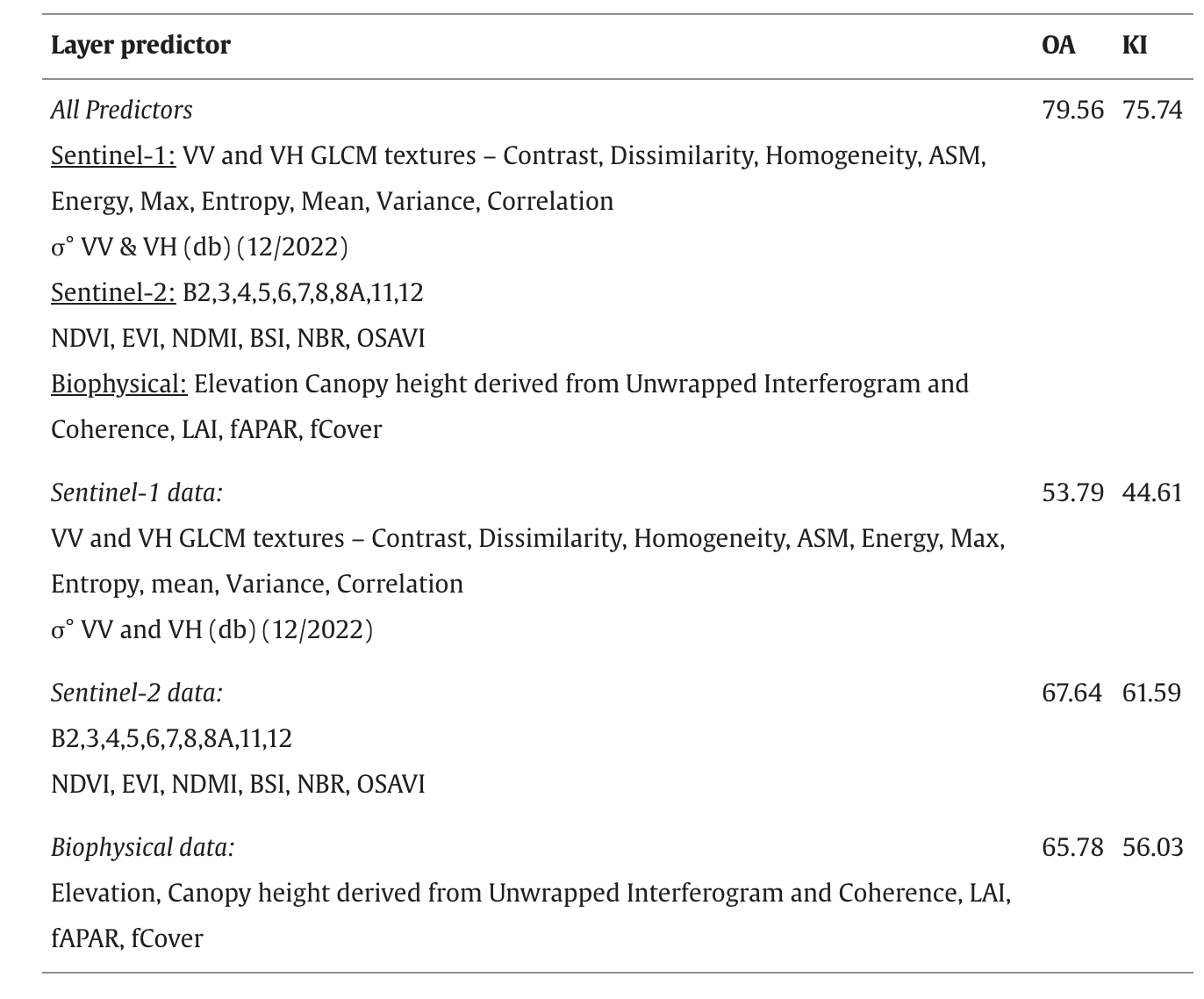Click the underlined Biophysical: text
The image size is (1204, 999).
pyautogui.click(x=118, y=384)
